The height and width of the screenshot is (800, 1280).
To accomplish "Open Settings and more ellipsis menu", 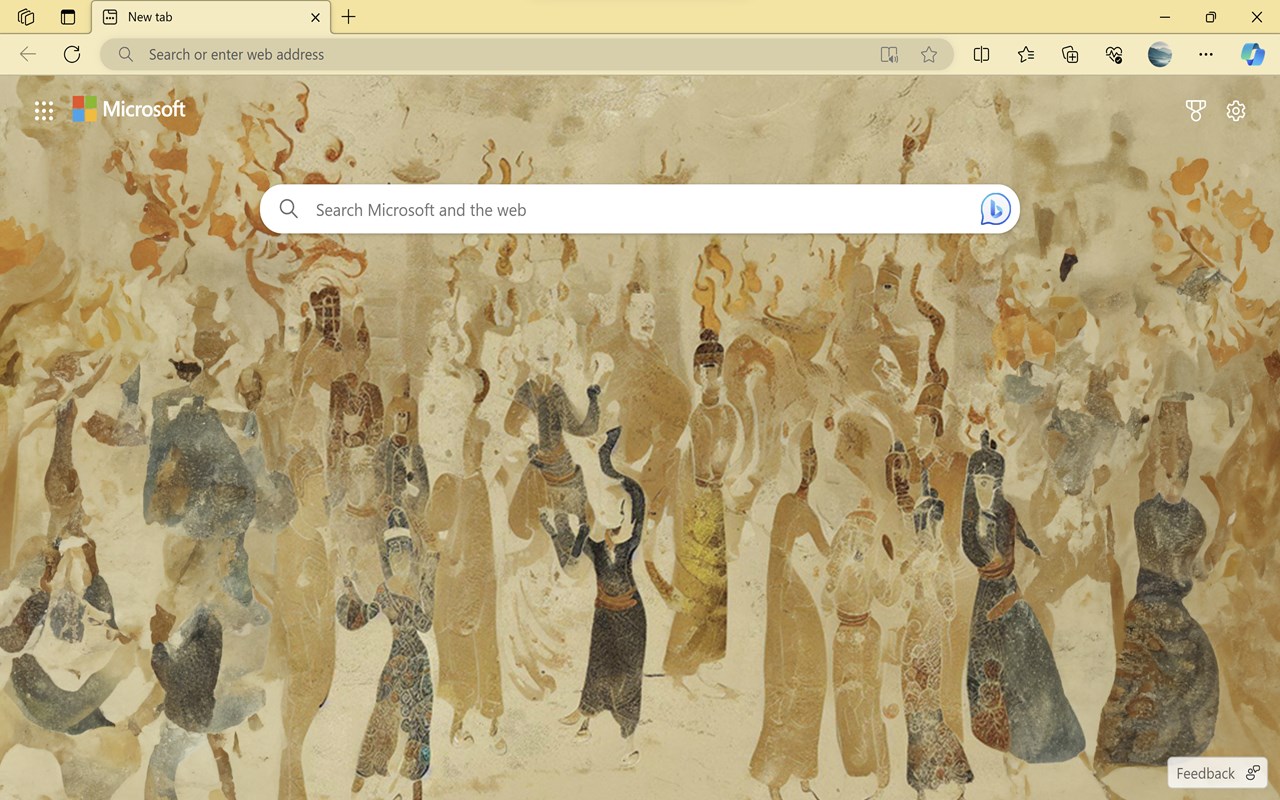I will click(x=1206, y=55).
